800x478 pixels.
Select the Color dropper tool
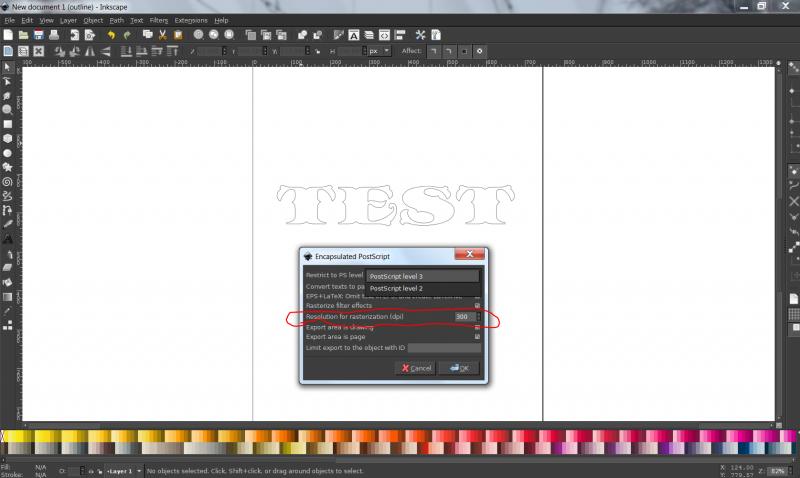pos(7,311)
